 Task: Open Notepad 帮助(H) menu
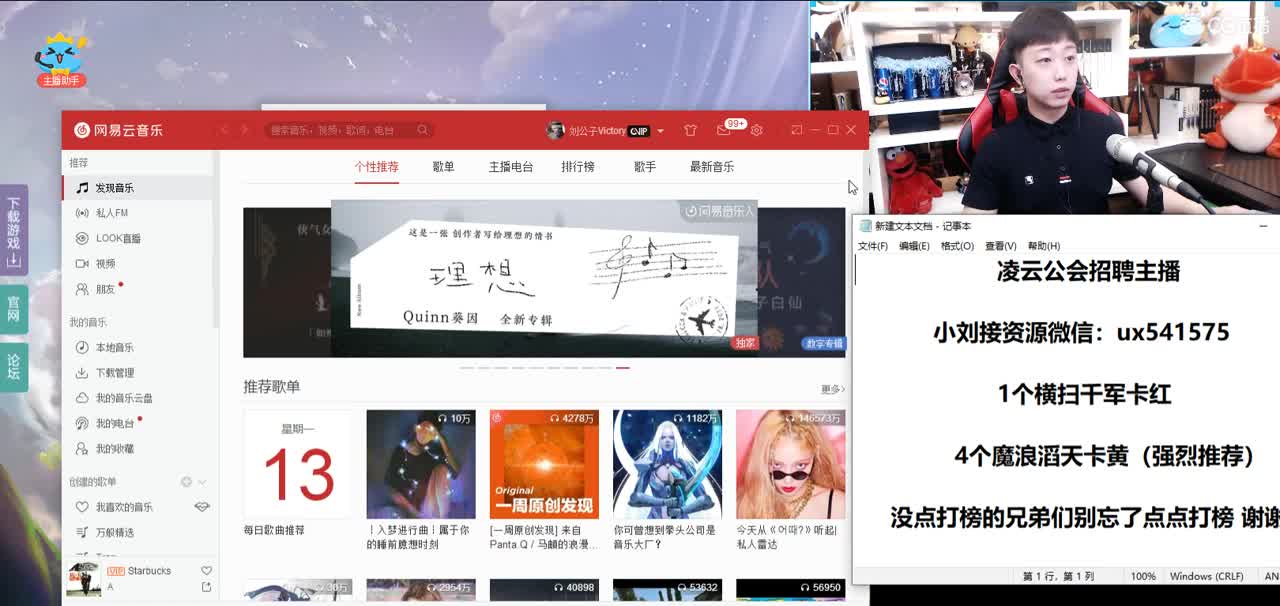(x=1044, y=246)
